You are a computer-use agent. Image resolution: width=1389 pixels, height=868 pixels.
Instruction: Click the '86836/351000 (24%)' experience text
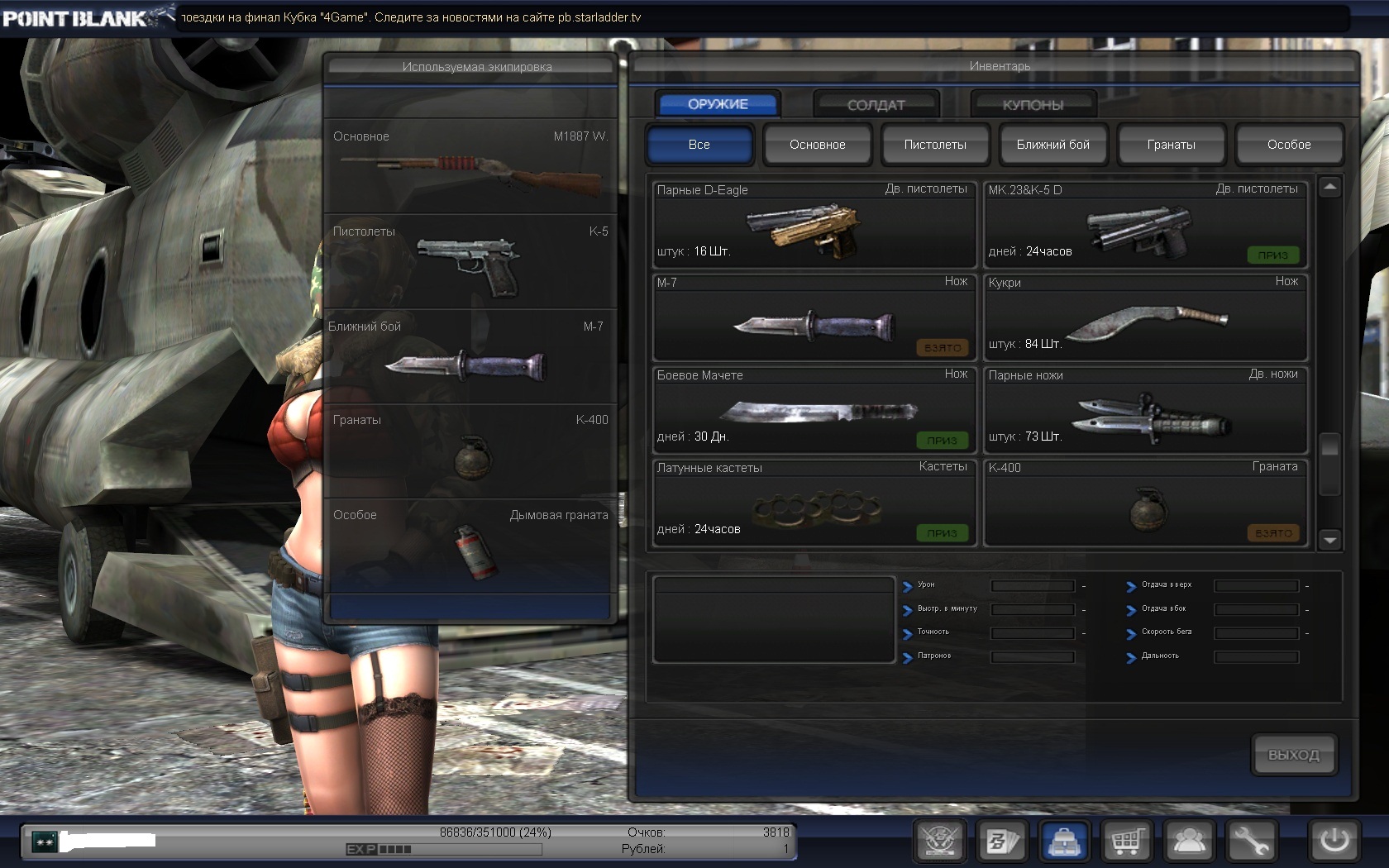(495, 832)
